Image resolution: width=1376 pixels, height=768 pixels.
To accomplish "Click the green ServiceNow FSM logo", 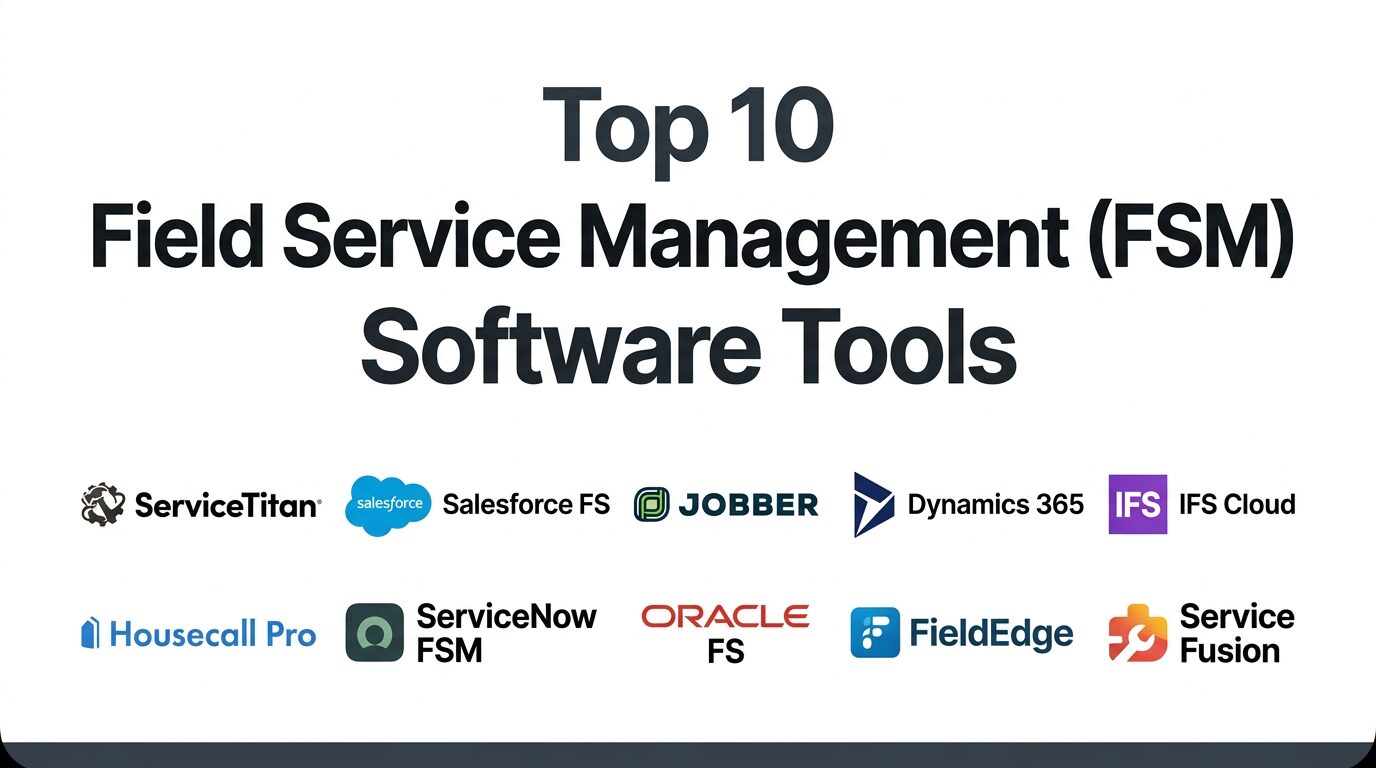I will pos(374,632).
